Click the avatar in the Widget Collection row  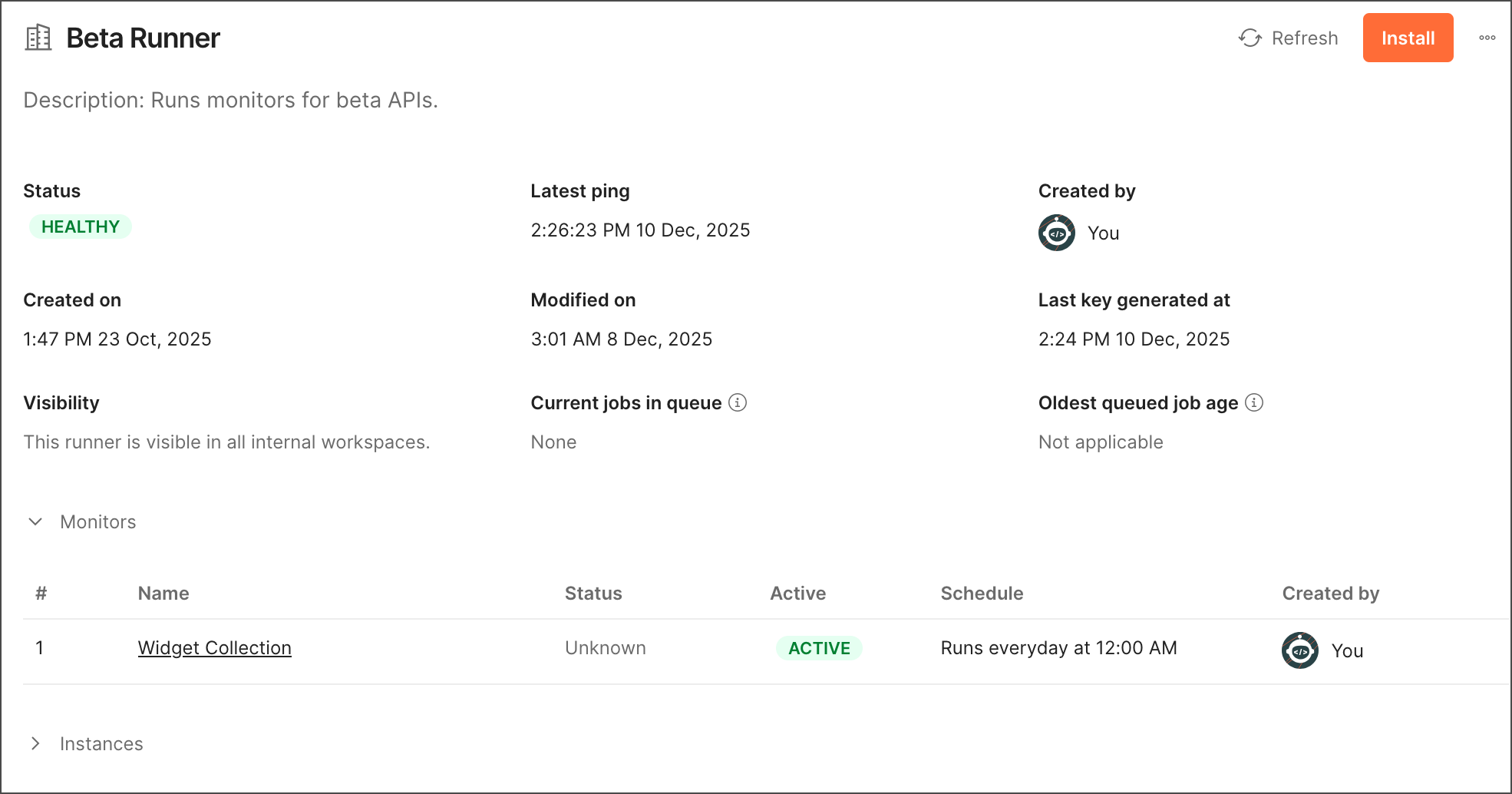(x=1300, y=650)
